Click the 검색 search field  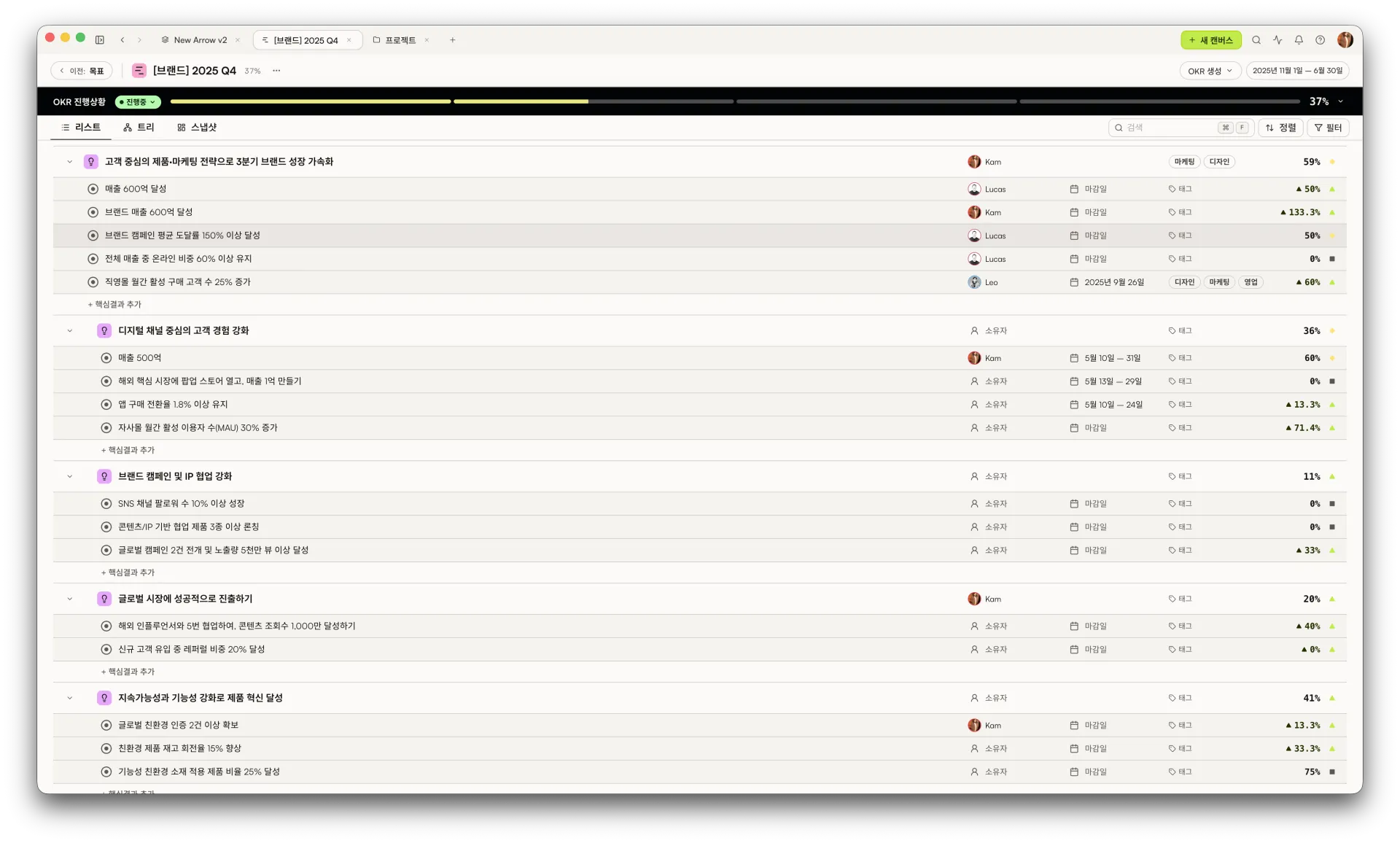click(1181, 128)
